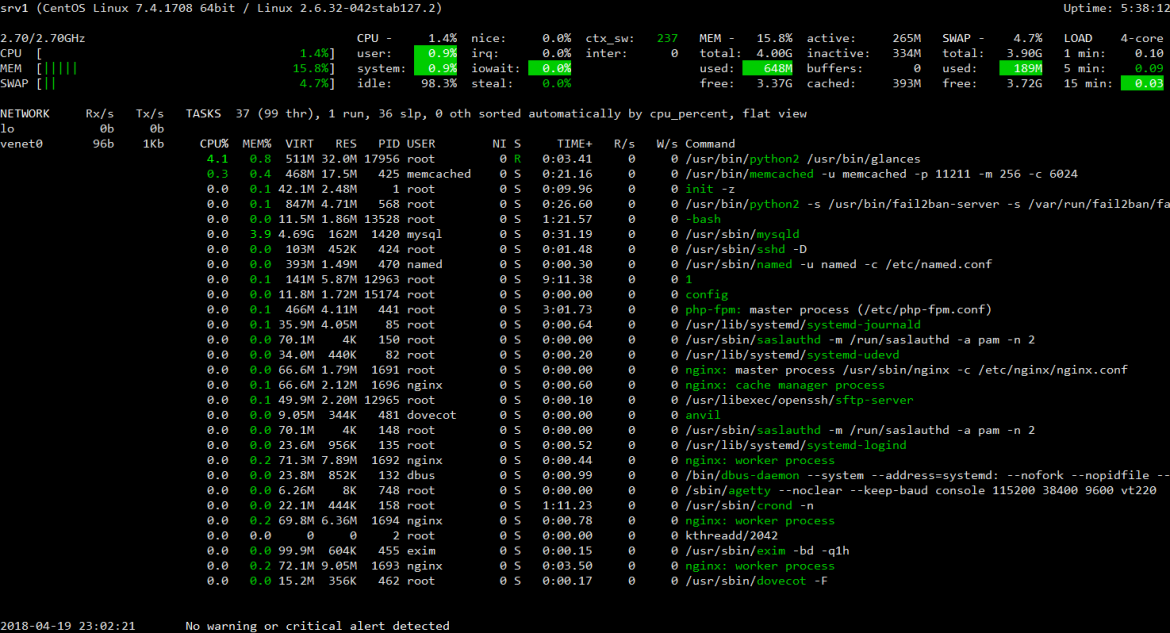
Task: Sort processes by the USER column header
Action: click(421, 143)
